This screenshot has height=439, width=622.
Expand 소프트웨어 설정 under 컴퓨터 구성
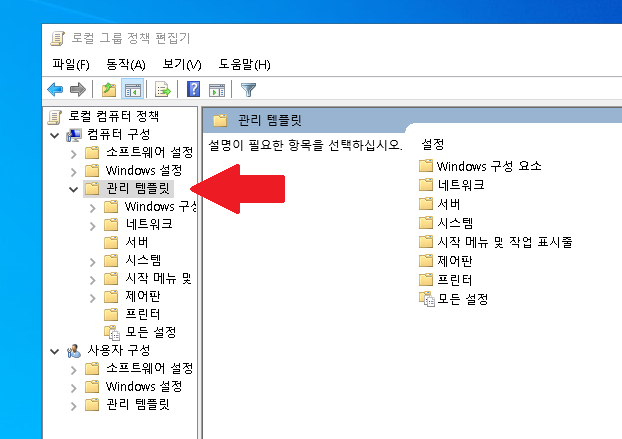[x=74, y=154]
